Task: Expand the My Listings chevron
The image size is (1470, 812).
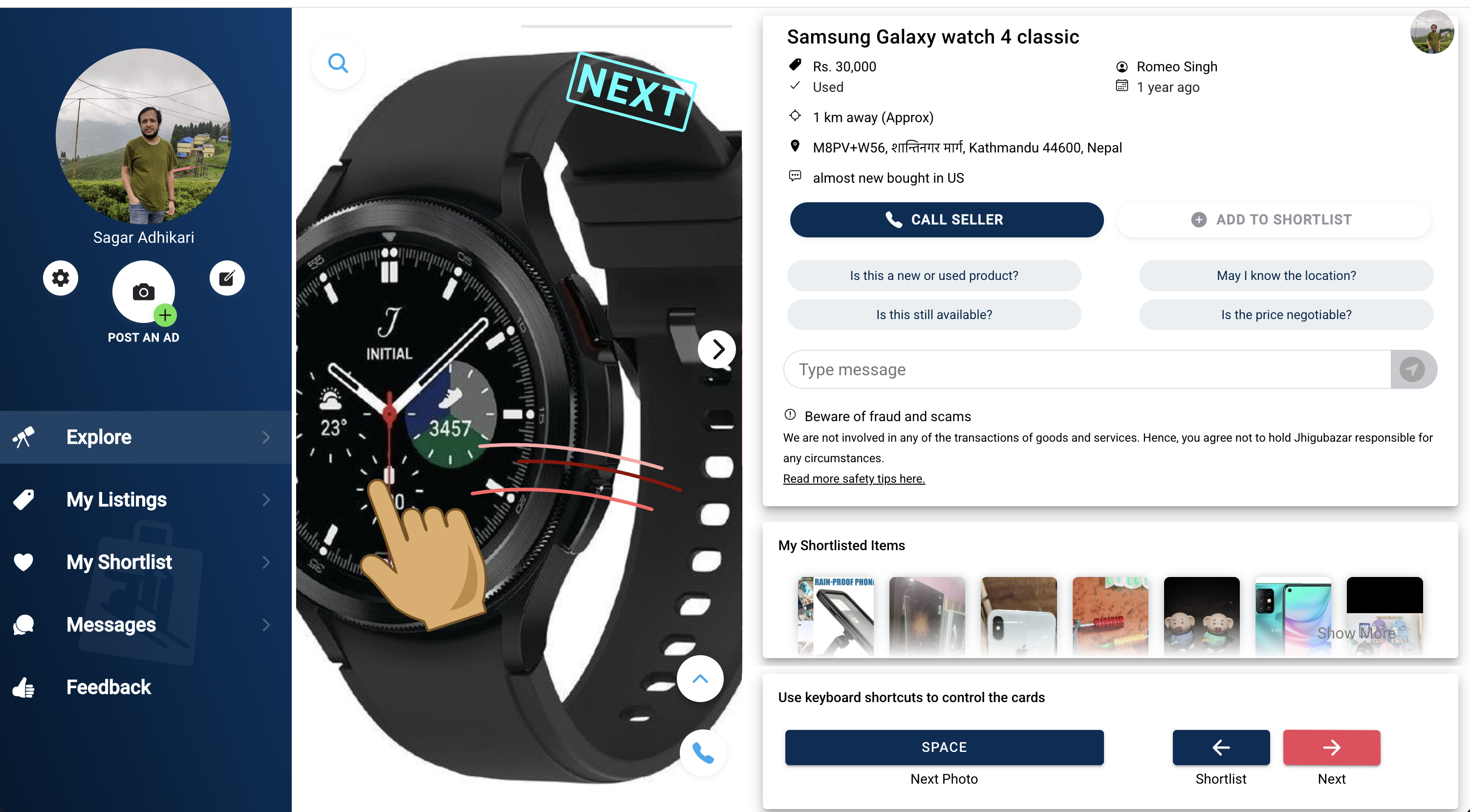Action: coord(266,500)
